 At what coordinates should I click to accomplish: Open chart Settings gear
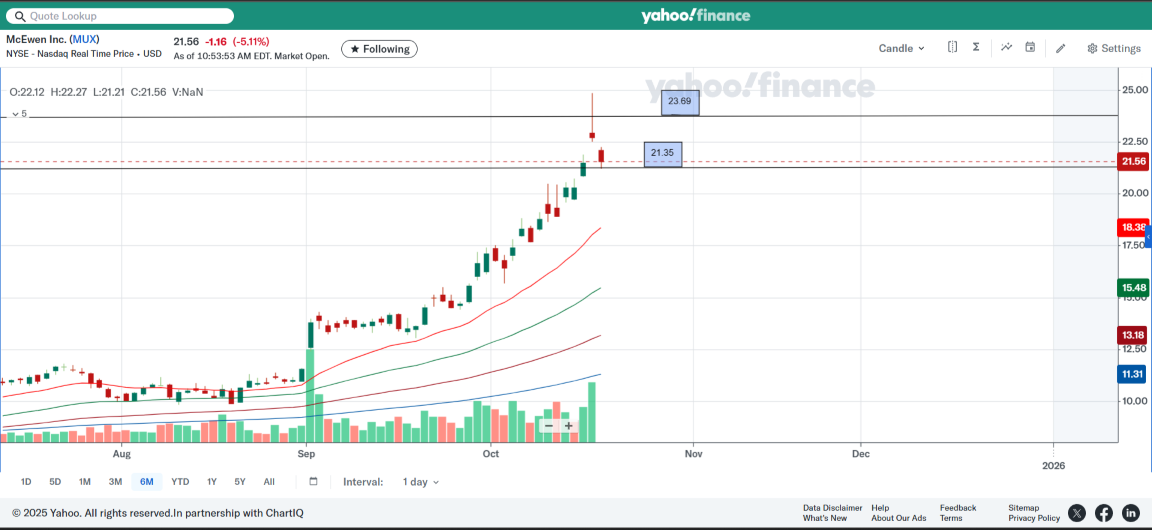point(1114,48)
